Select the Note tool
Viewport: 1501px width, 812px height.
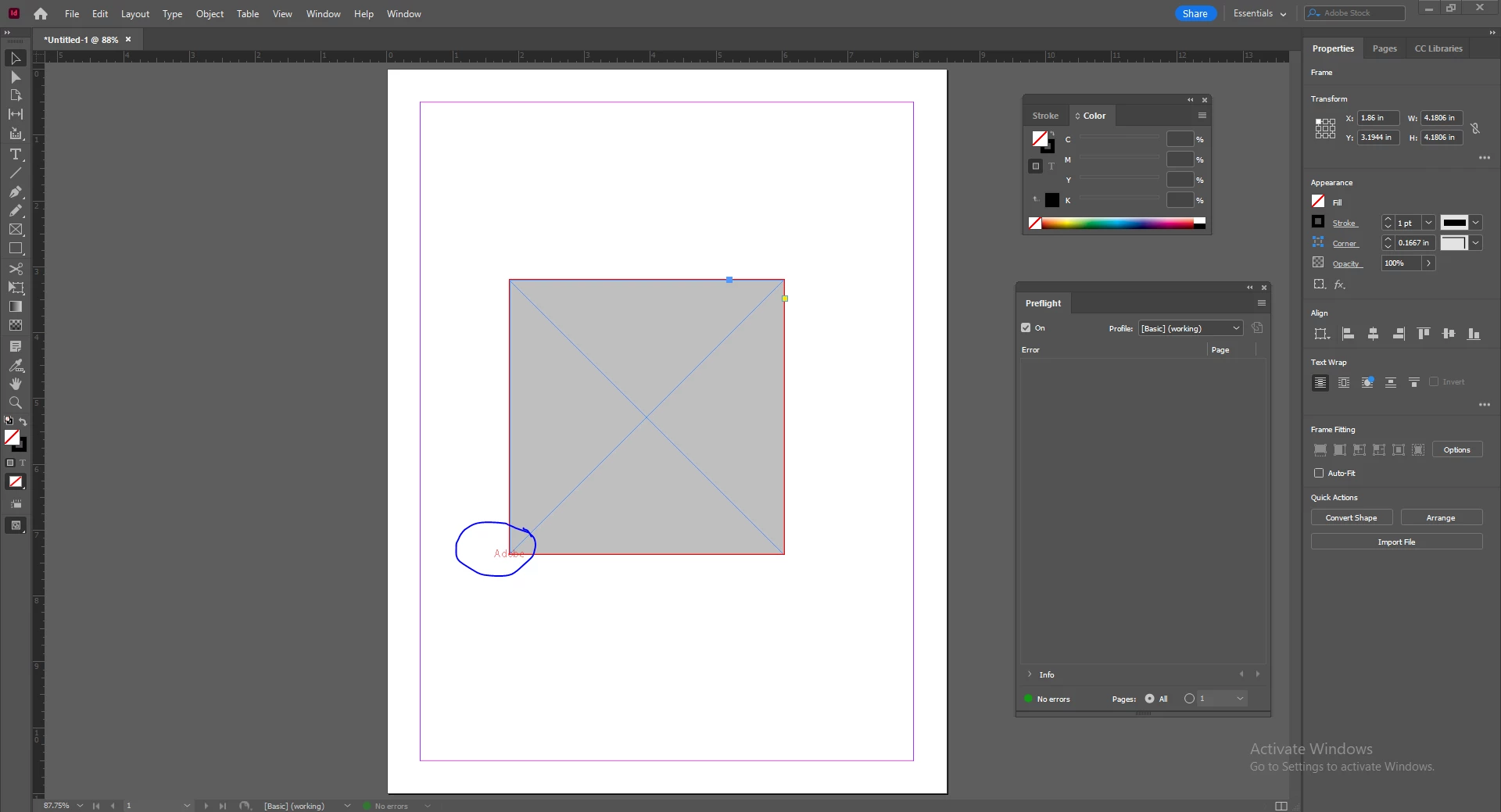click(16, 346)
